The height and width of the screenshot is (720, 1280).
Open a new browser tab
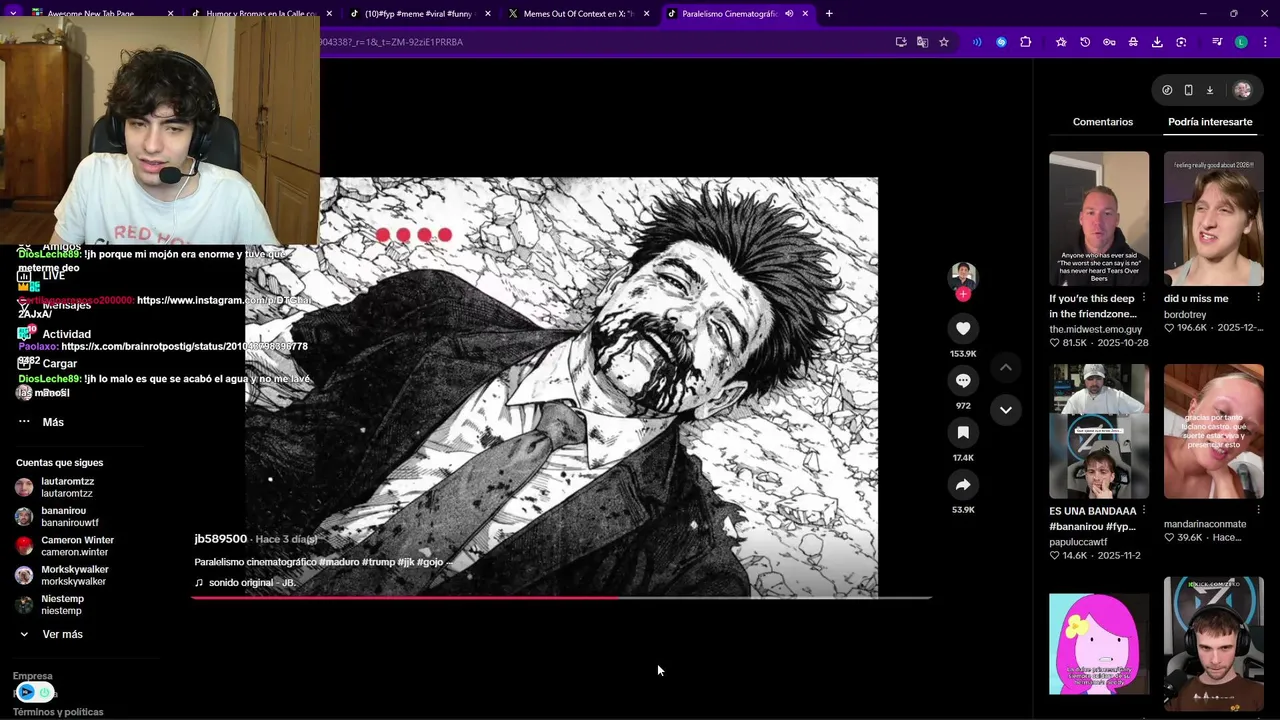(829, 14)
